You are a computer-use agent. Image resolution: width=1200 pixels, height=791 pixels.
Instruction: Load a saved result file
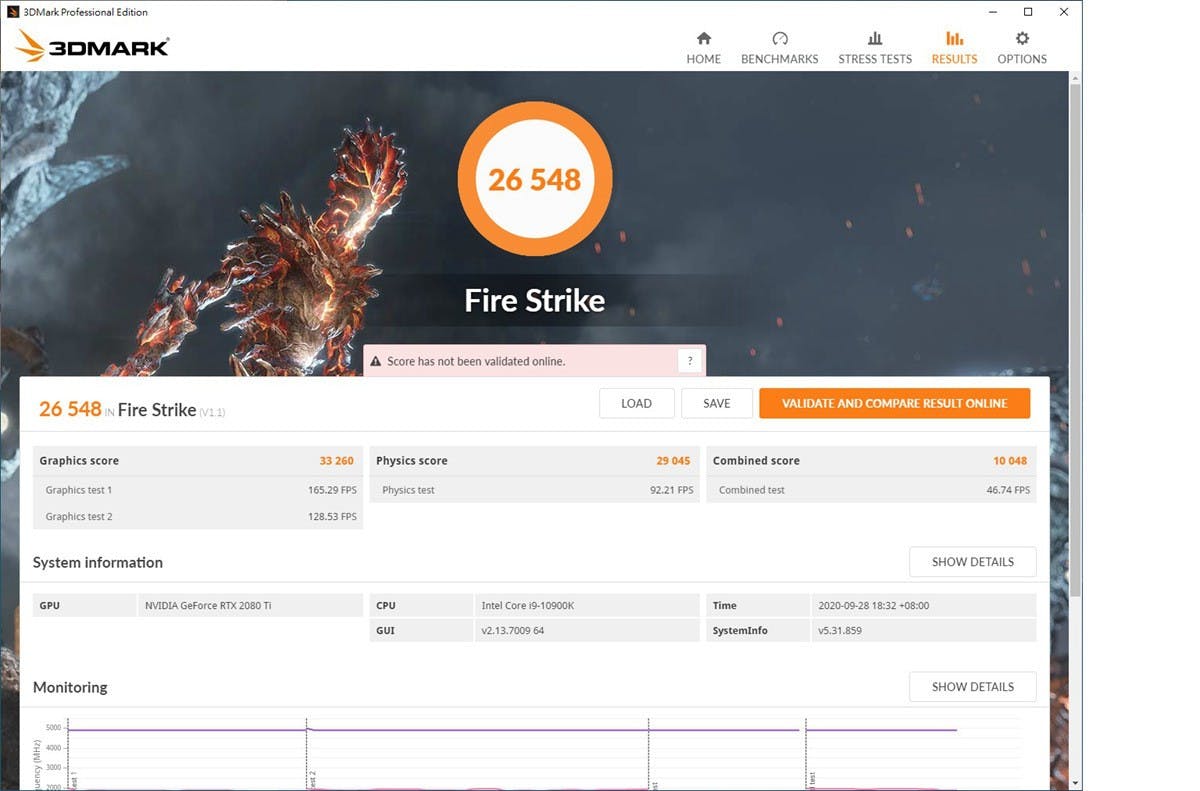coord(636,403)
